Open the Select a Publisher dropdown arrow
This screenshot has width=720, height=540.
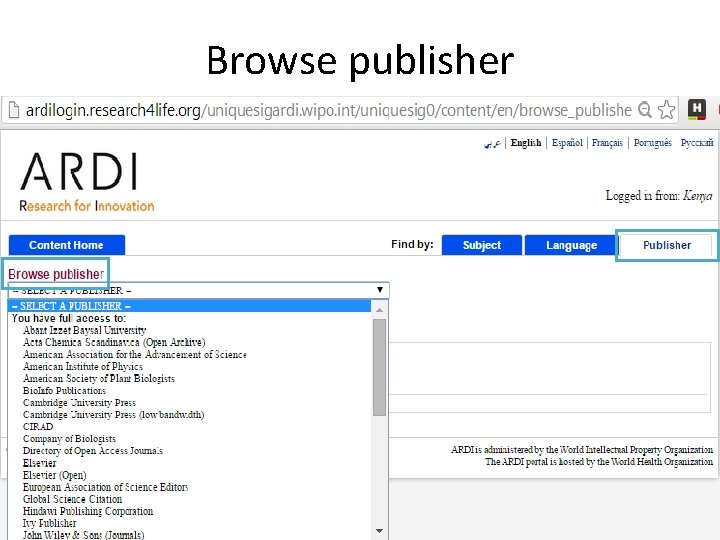380,290
